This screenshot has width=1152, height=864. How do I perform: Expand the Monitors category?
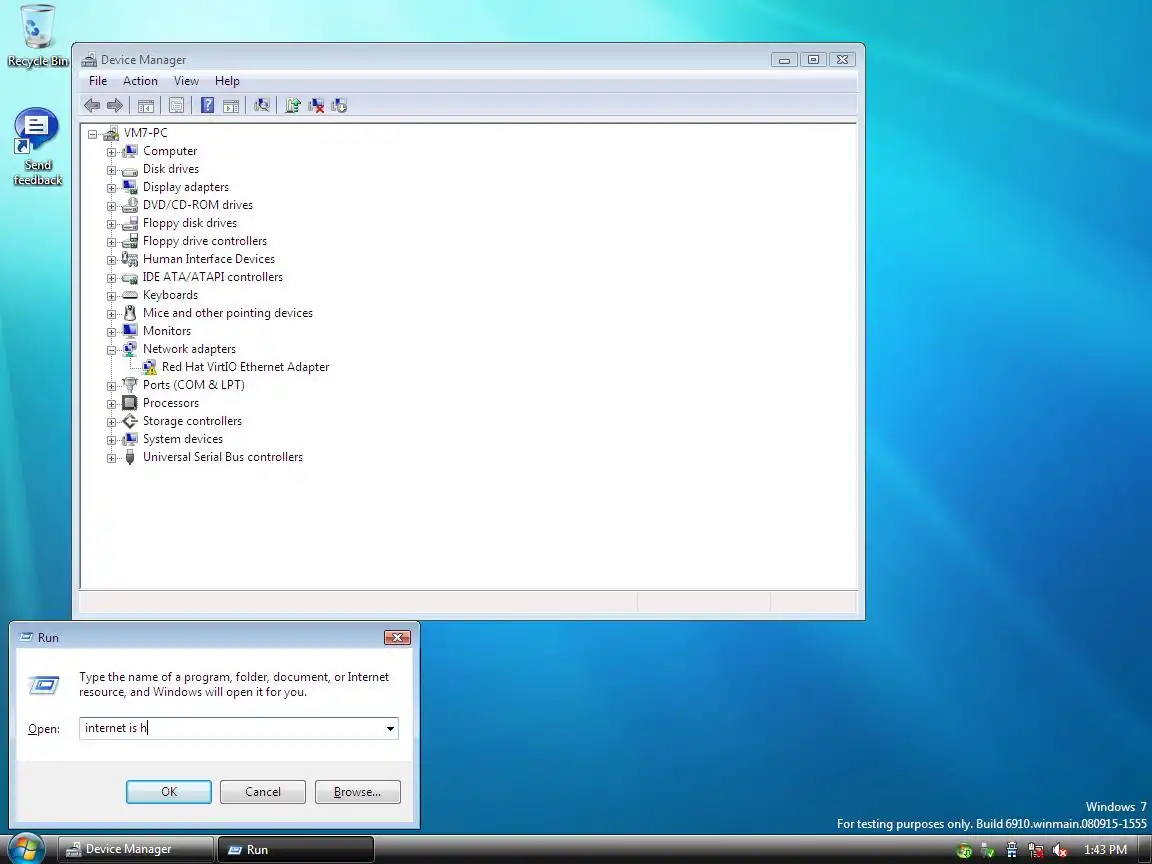point(112,332)
